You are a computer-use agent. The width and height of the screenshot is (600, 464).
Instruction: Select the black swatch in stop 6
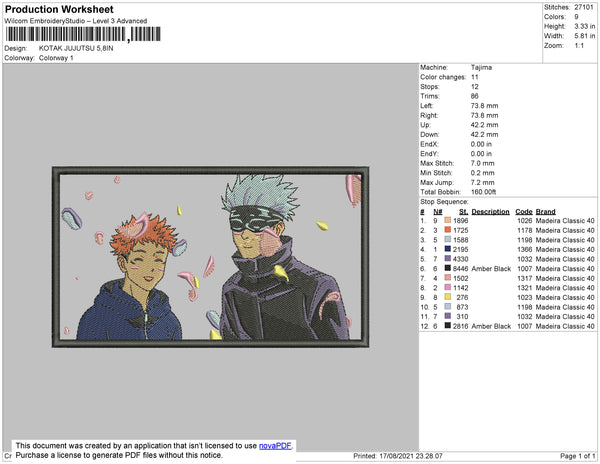coord(447,269)
